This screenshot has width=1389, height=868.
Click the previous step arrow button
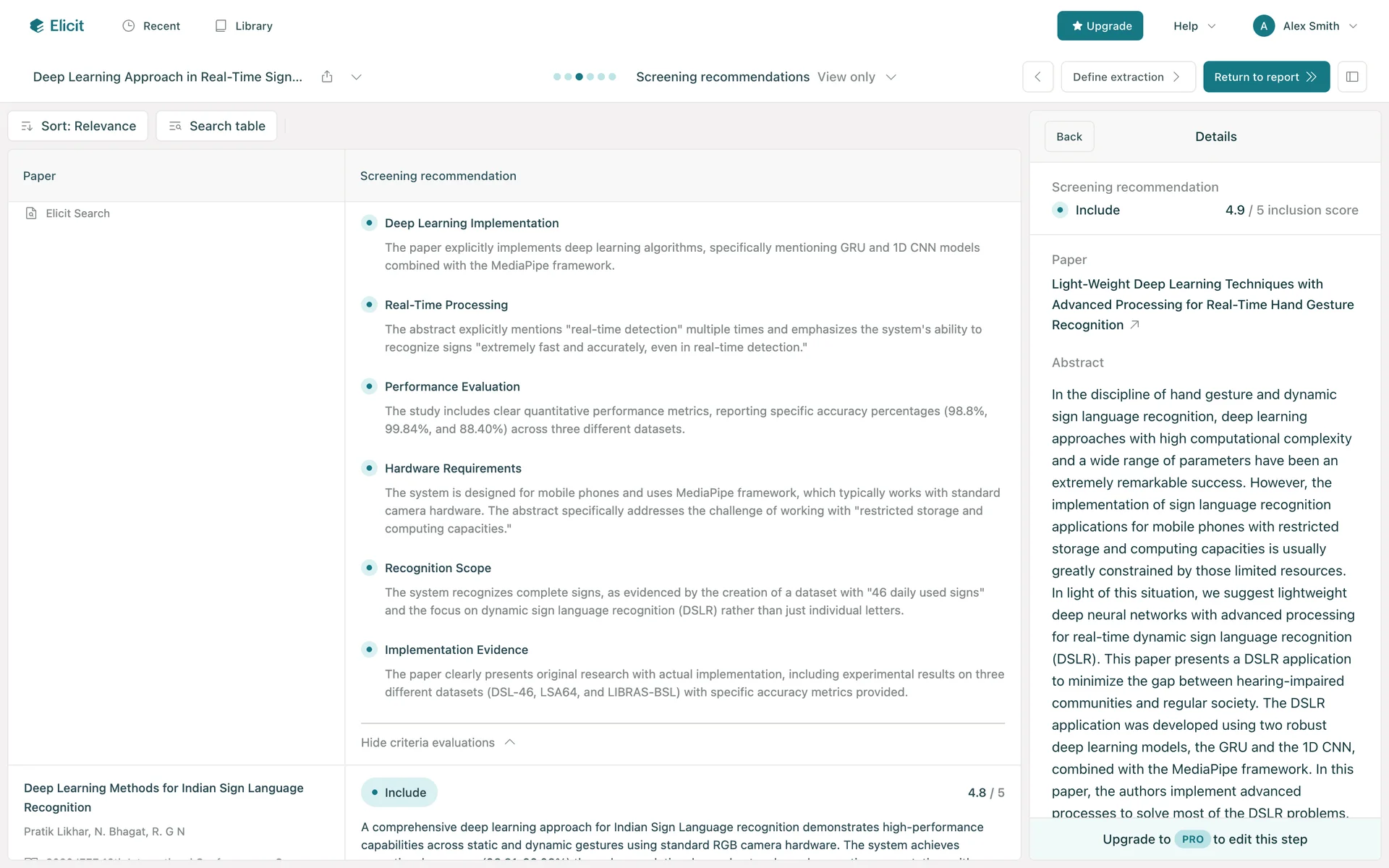pos(1037,77)
